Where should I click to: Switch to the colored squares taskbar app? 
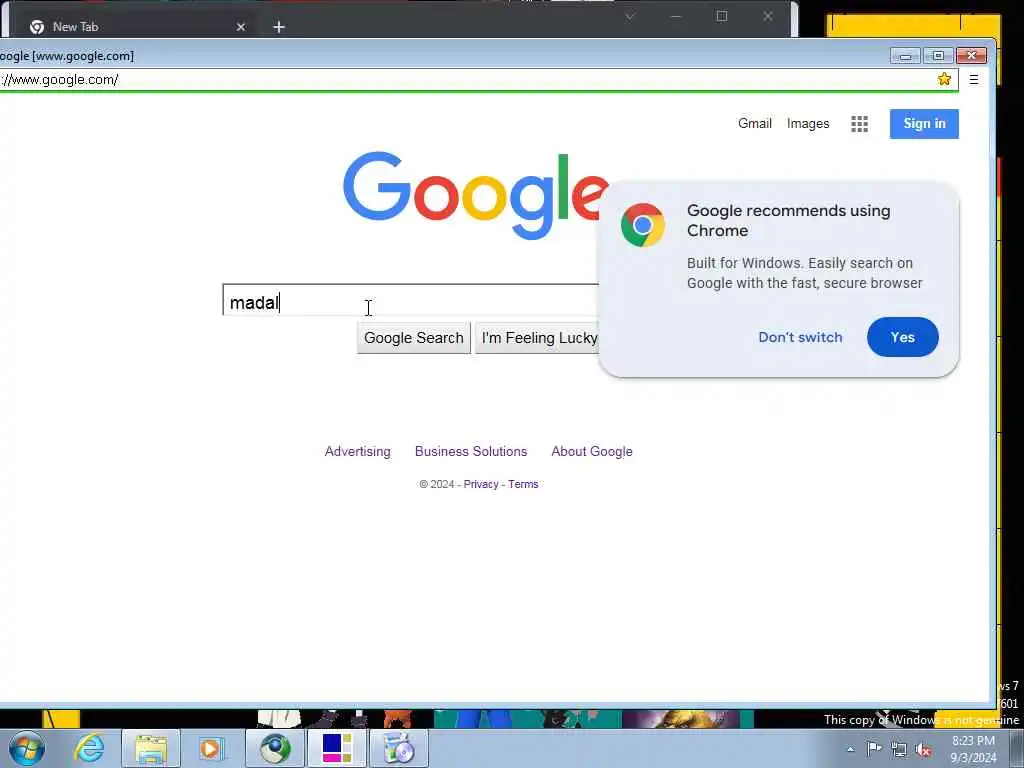[336, 748]
